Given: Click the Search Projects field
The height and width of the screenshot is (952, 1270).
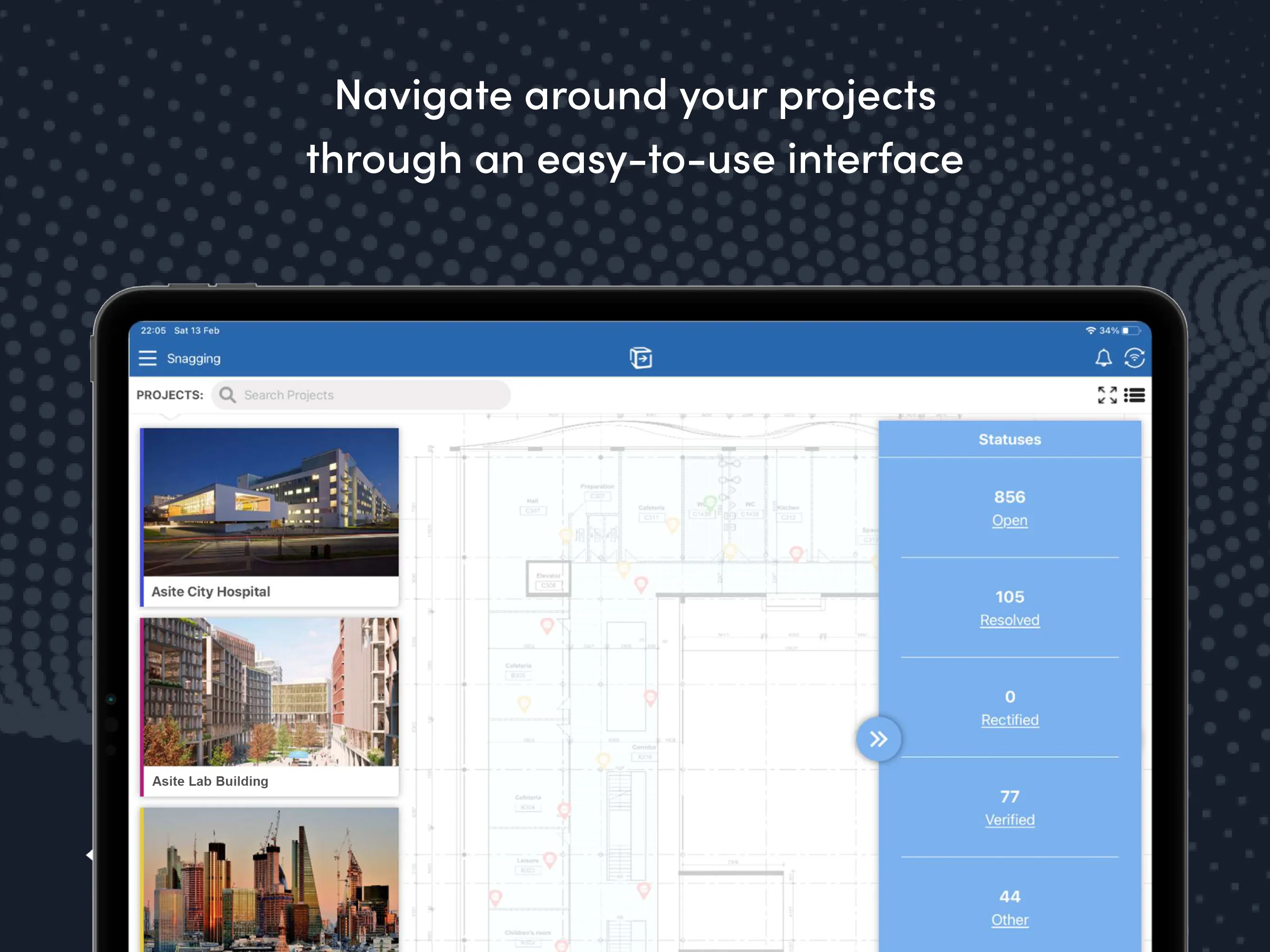Looking at the screenshot, I should tap(361, 395).
